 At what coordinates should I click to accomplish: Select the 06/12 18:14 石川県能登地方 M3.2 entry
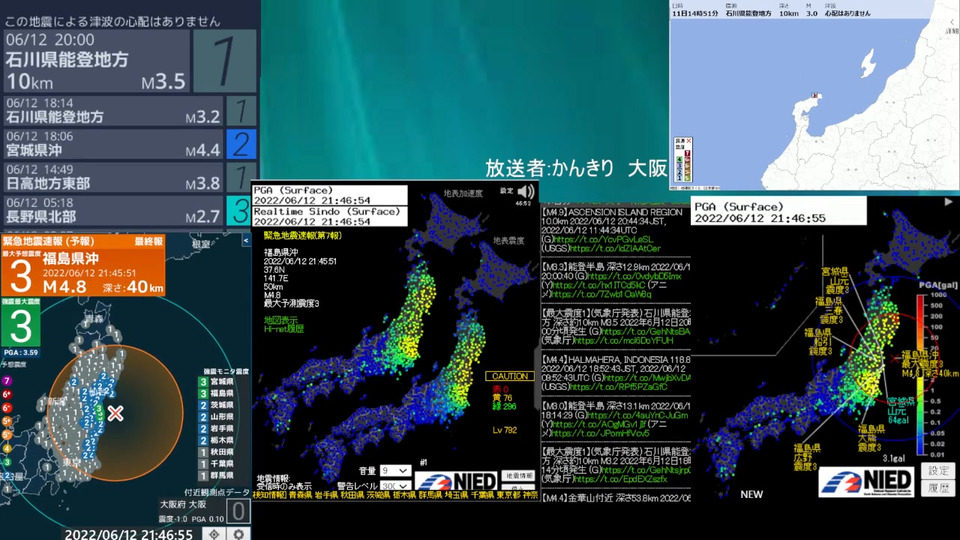point(113,111)
